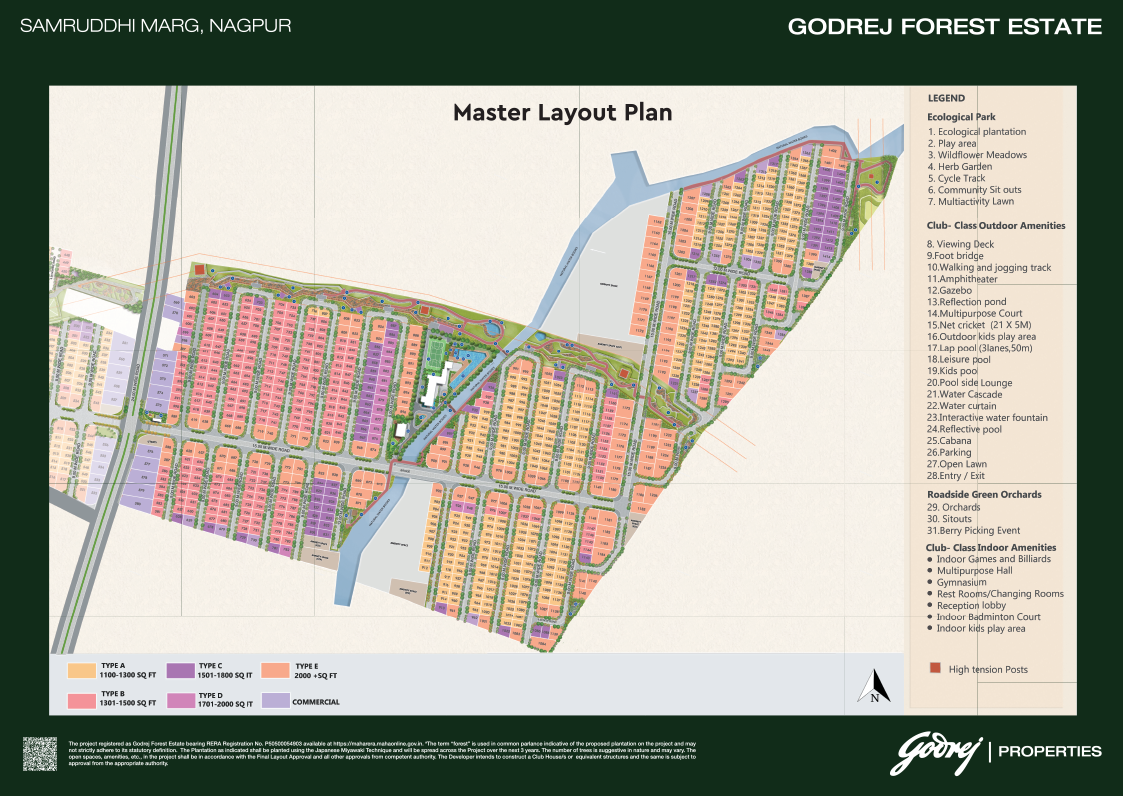Select the Commercial legend color swatch

(275, 701)
